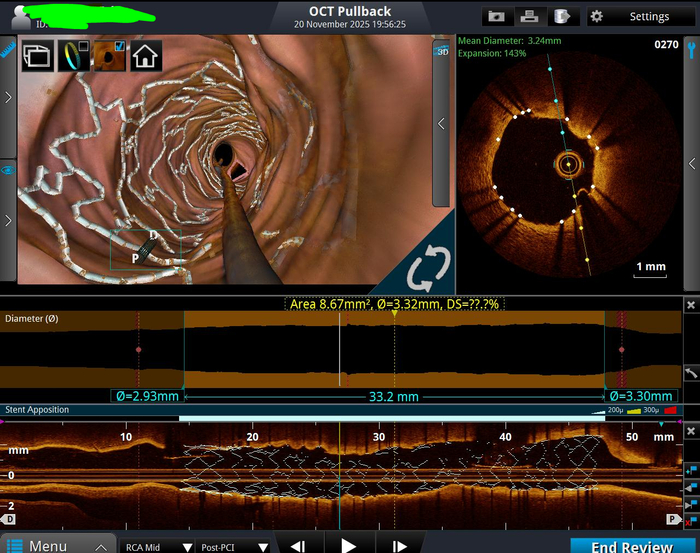Close the diameter profile panel
This screenshot has width=700, height=553.
coord(690,305)
